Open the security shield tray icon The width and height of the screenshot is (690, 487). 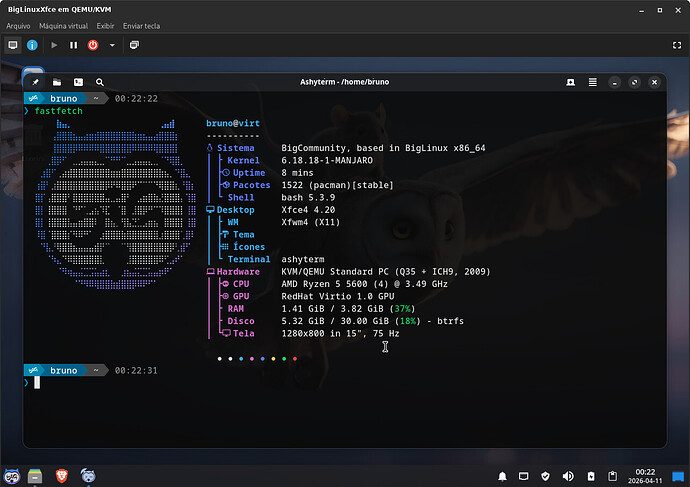point(545,476)
